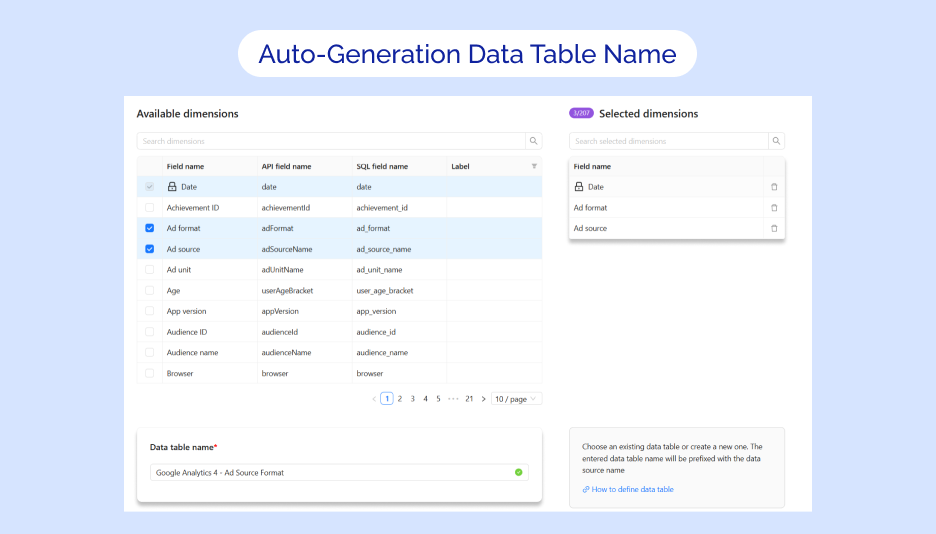Click the green checkmark in table name field
The height and width of the screenshot is (534, 936).
[518, 472]
